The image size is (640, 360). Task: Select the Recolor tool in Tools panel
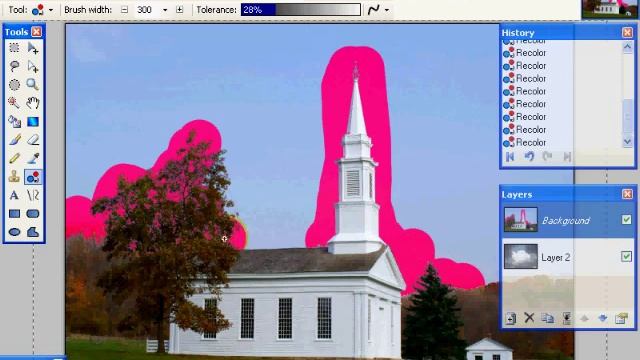33,177
